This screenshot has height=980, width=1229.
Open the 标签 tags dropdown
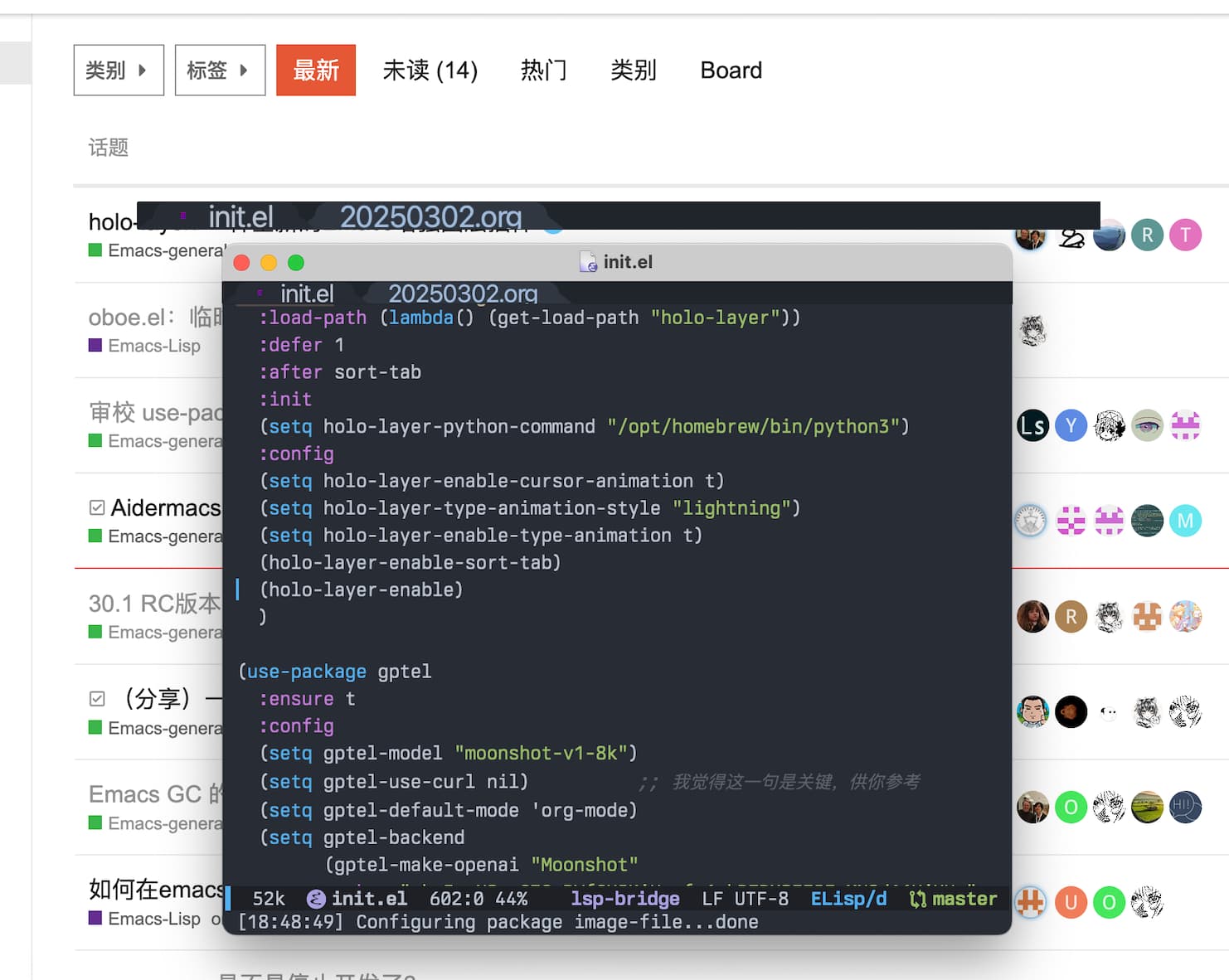[x=220, y=70]
